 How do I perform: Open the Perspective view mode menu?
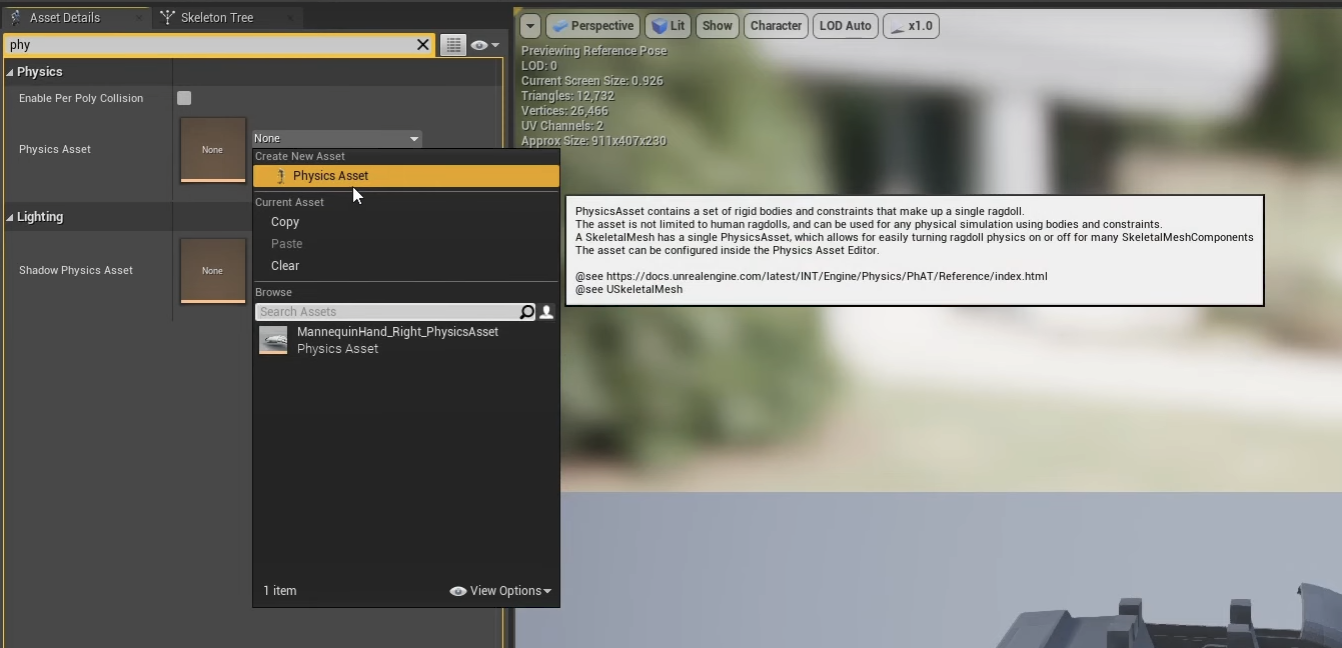[x=592, y=26]
